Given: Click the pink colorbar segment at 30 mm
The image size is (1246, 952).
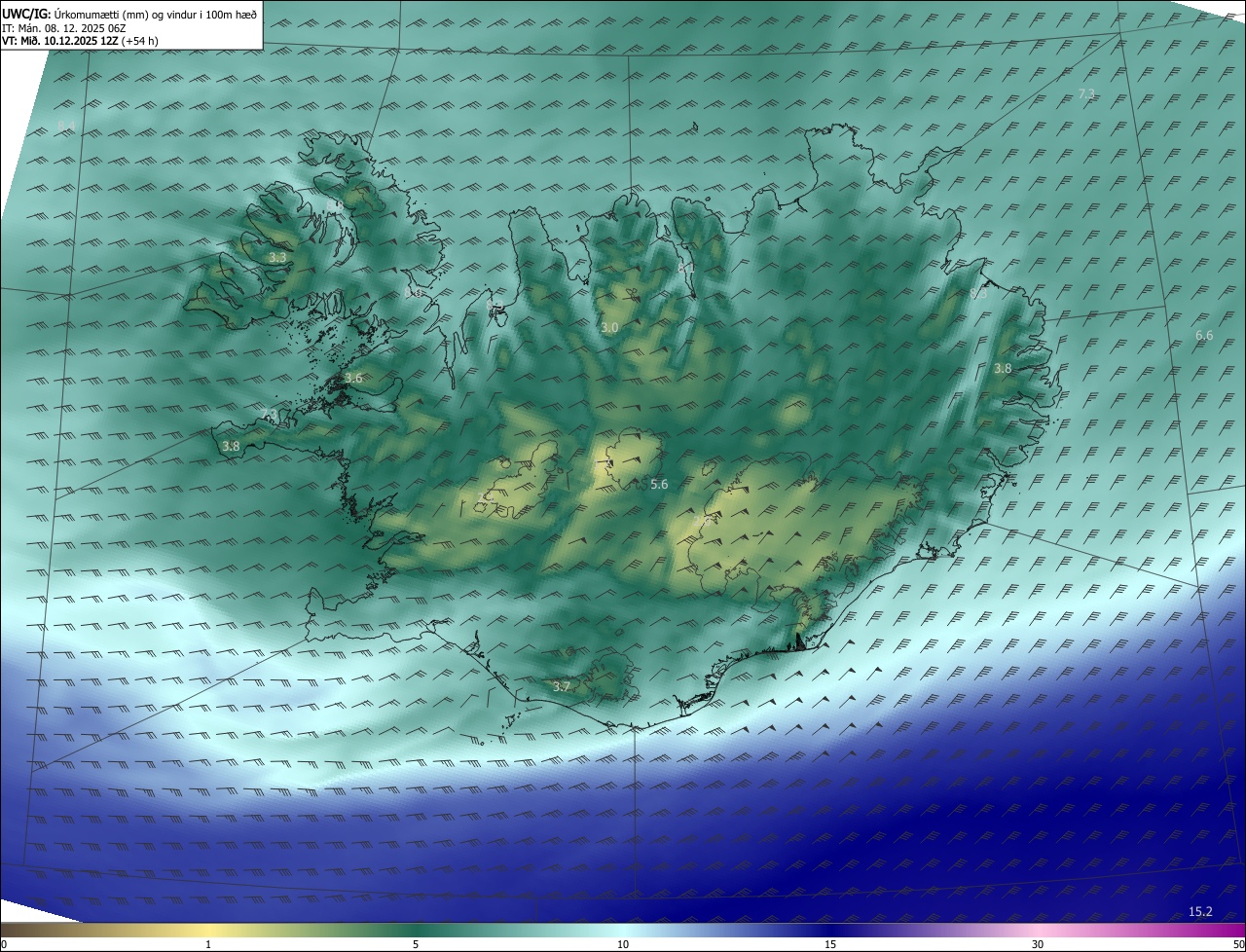Looking at the screenshot, I should pos(1038,930).
